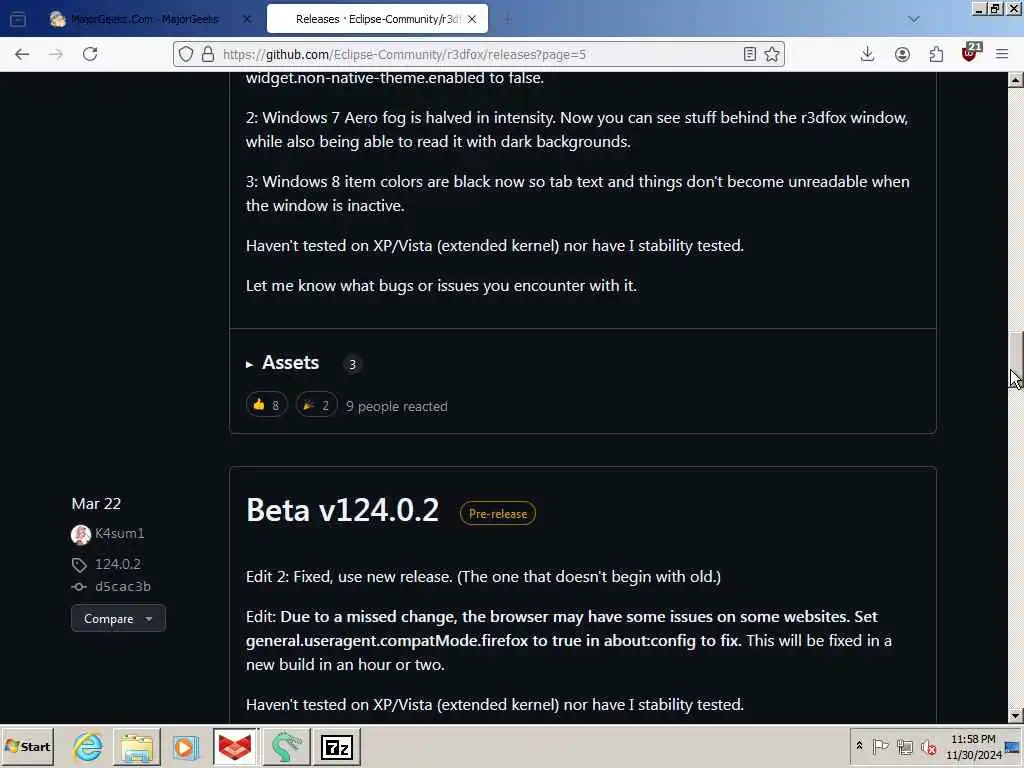Viewport: 1024px width, 768px height.
Task: Open the 124.0.2 tag link
Action: click(x=118, y=564)
